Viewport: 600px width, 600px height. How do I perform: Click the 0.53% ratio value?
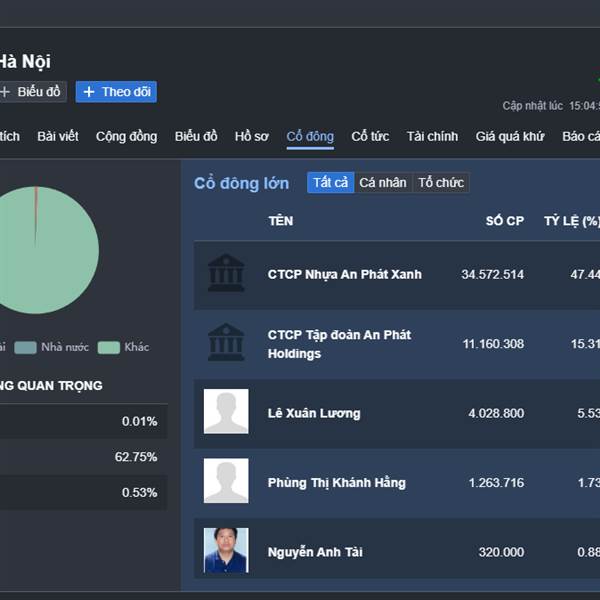click(139, 492)
